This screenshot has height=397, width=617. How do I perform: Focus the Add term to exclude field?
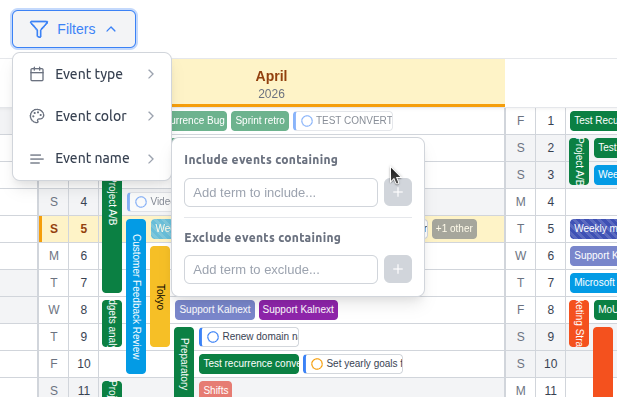point(281,270)
